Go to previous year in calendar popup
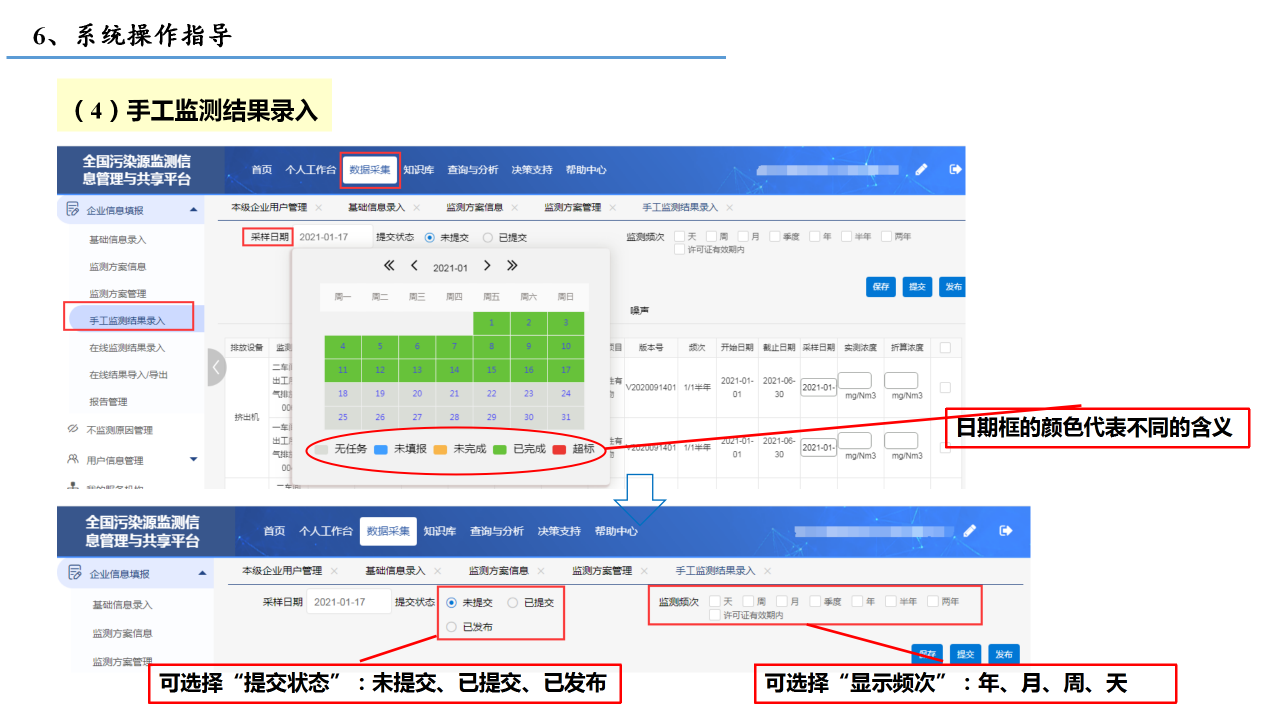 389,266
